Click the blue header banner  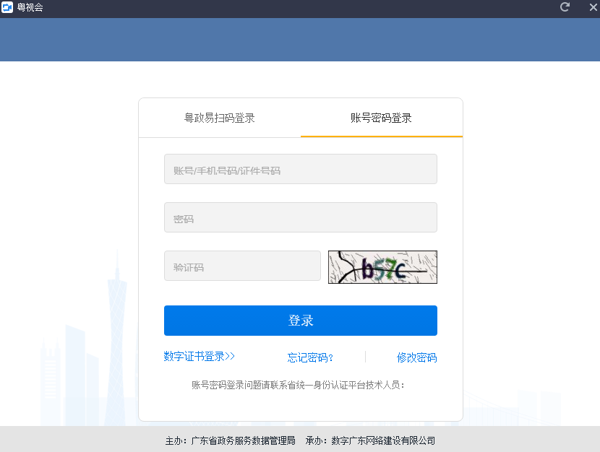coord(300,38)
